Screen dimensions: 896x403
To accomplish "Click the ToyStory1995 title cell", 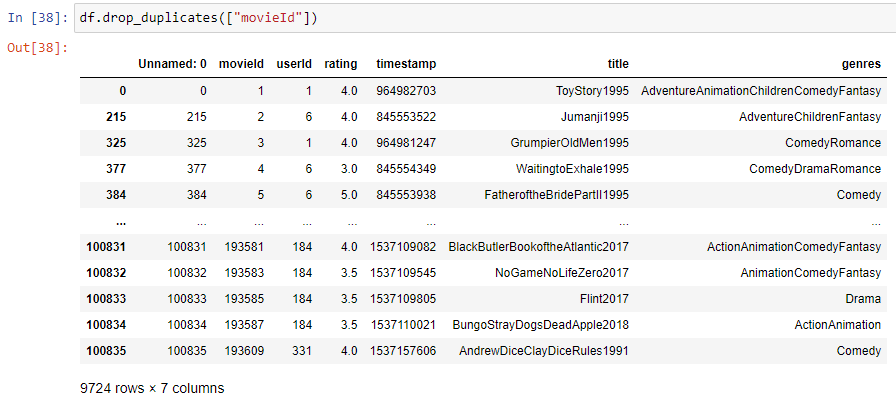I will [x=592, y=90].
